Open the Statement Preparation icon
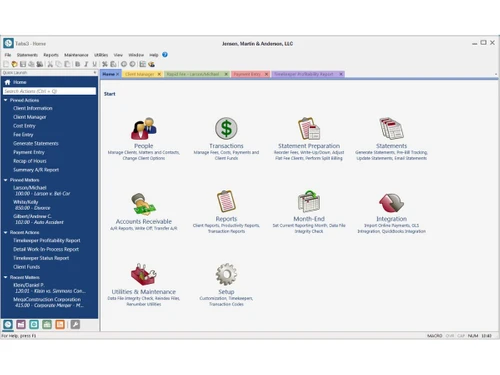 coord(309,128)
